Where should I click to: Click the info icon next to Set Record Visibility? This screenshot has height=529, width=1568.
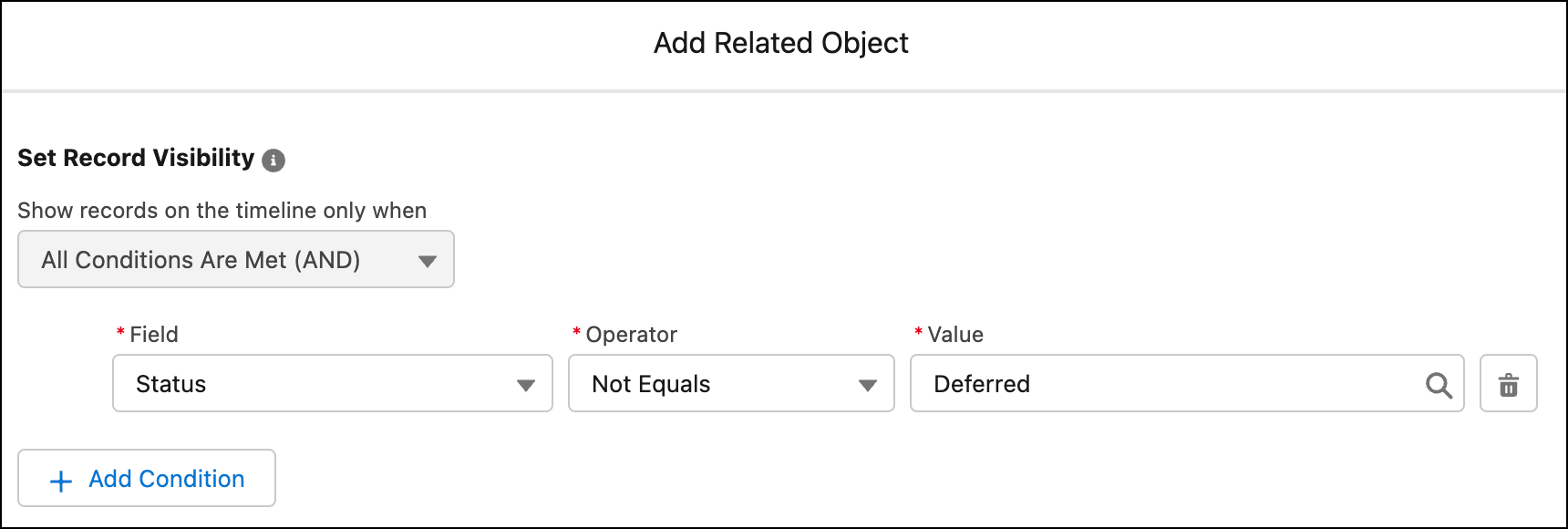click(275, 160)
